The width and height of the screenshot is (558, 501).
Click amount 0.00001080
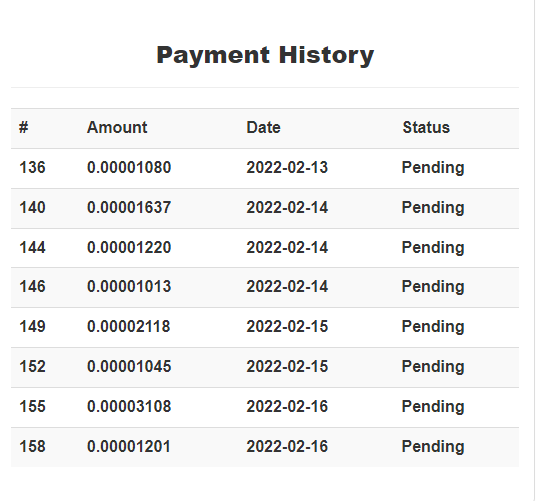[129, 167]
